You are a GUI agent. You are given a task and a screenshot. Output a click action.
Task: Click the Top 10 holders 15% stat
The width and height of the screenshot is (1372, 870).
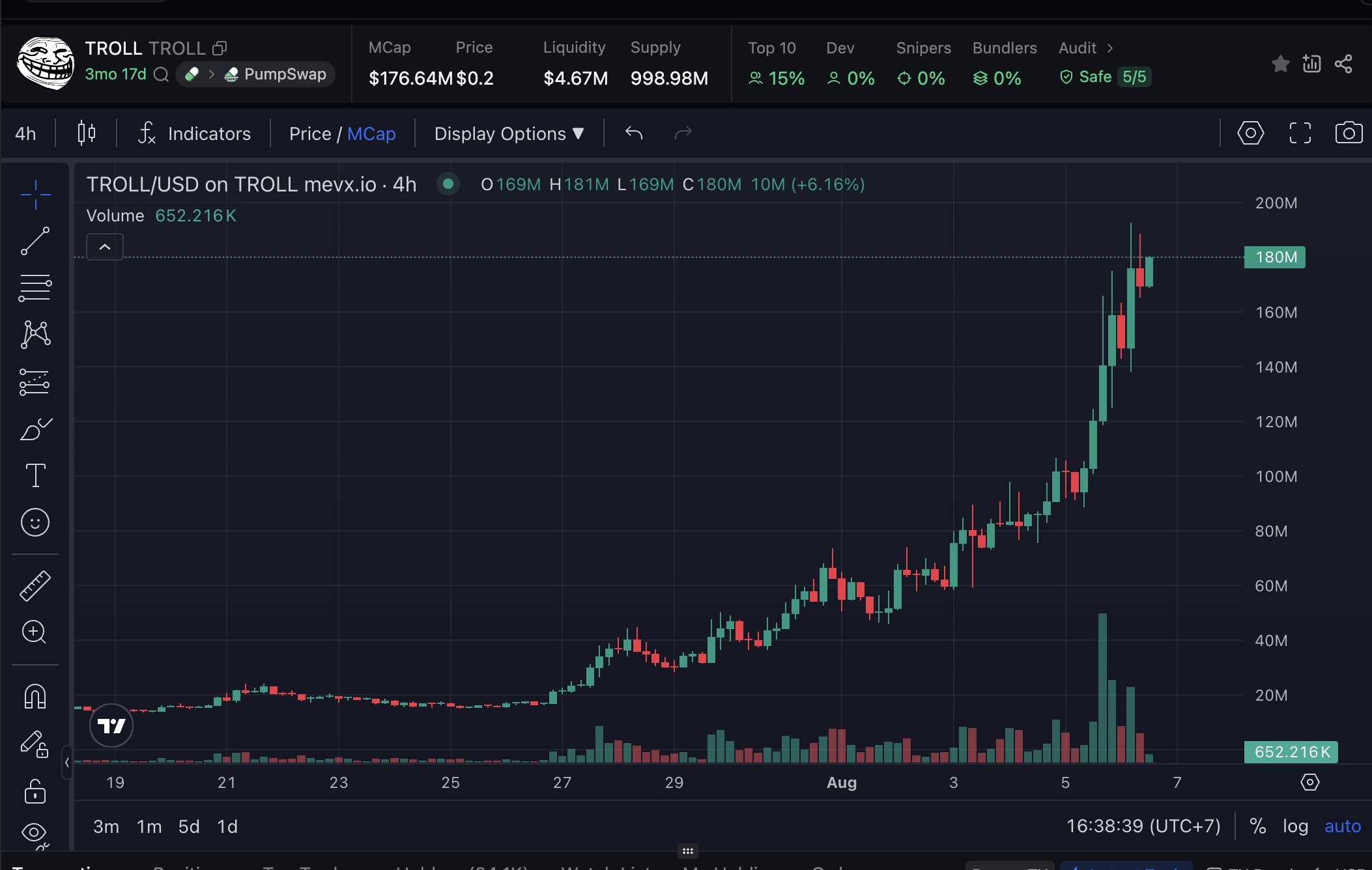coord(776,64)
